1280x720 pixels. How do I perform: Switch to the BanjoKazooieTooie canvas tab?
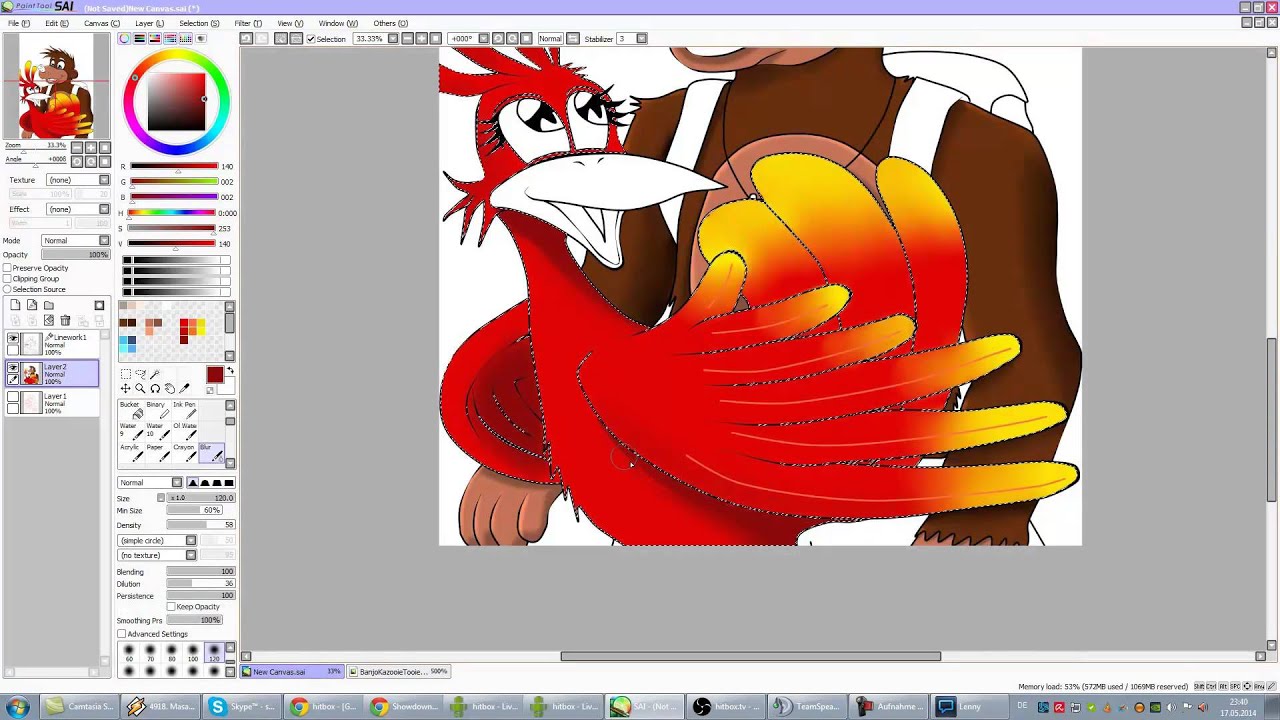[398, 672]
